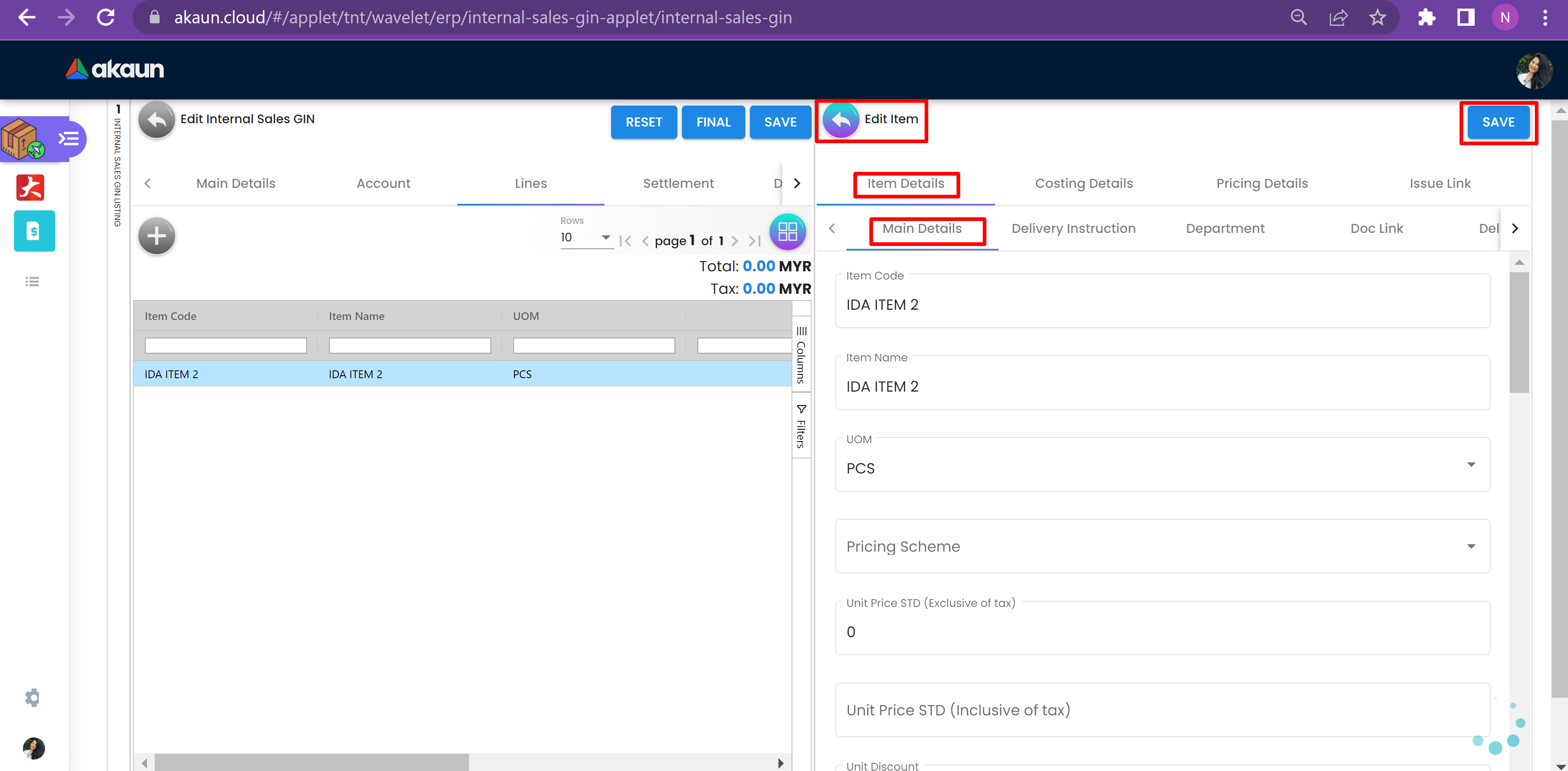Click the gray back arrow beside Edit Internal Sales GIN

[x=156, y=120]
